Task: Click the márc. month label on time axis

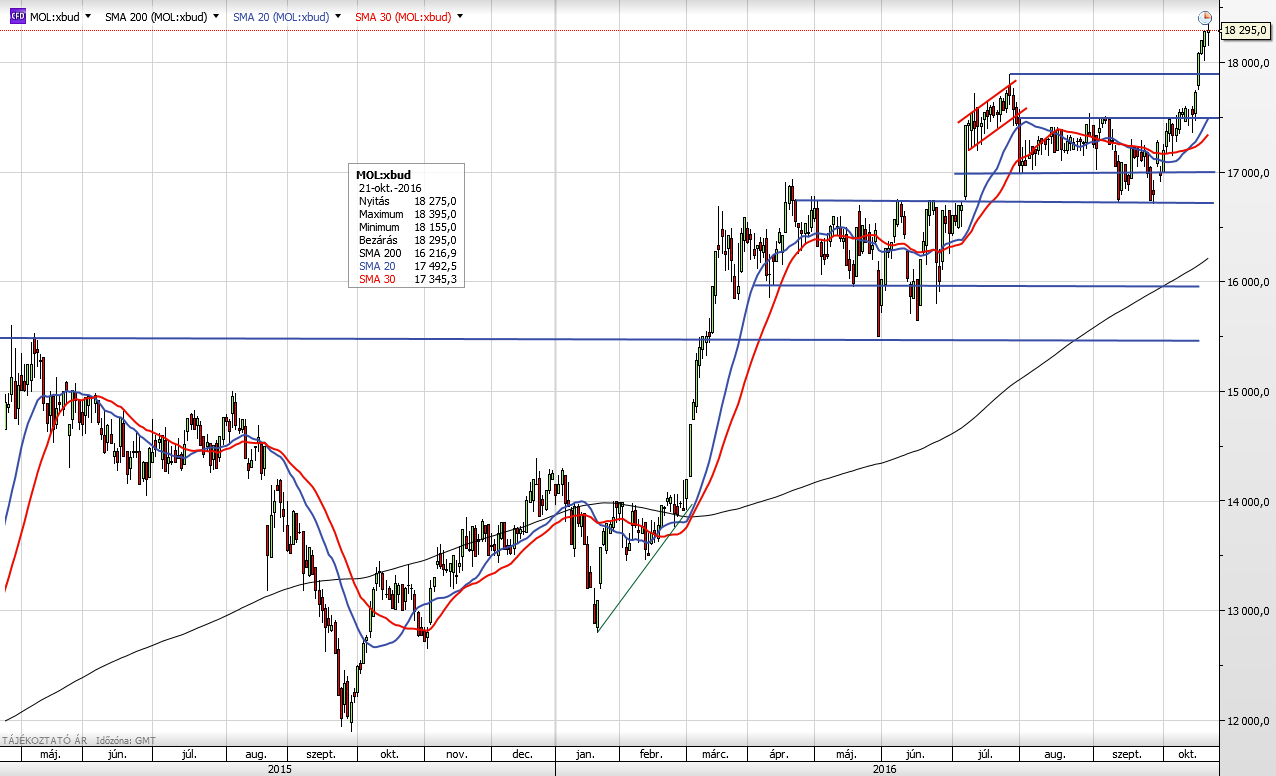Action: (x=714, y=754)
